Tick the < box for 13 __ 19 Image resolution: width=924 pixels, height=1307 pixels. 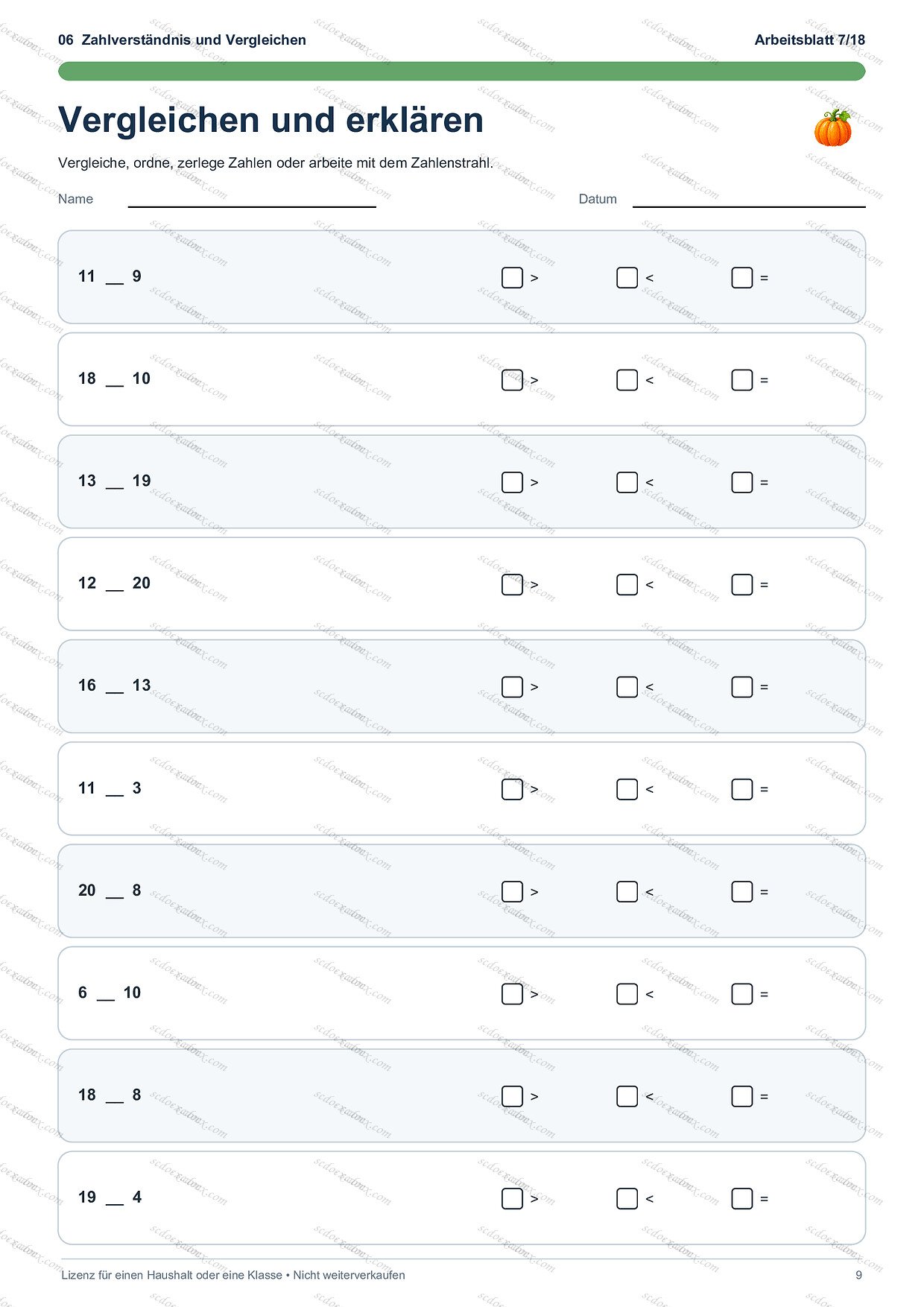(627, 482)
